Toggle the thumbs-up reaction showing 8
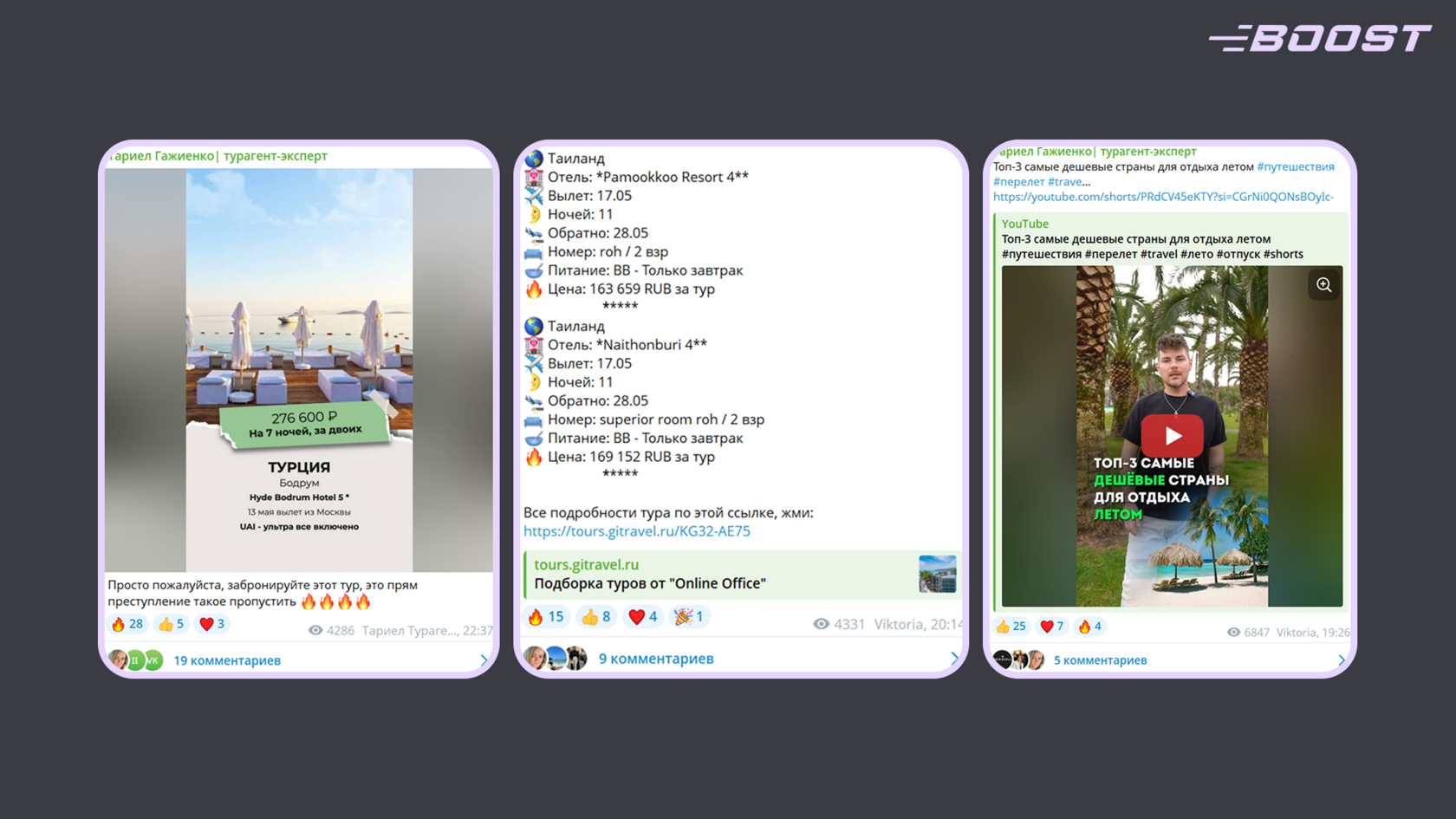This screenshot has height=819, width=1456. [x=596, y=617]
